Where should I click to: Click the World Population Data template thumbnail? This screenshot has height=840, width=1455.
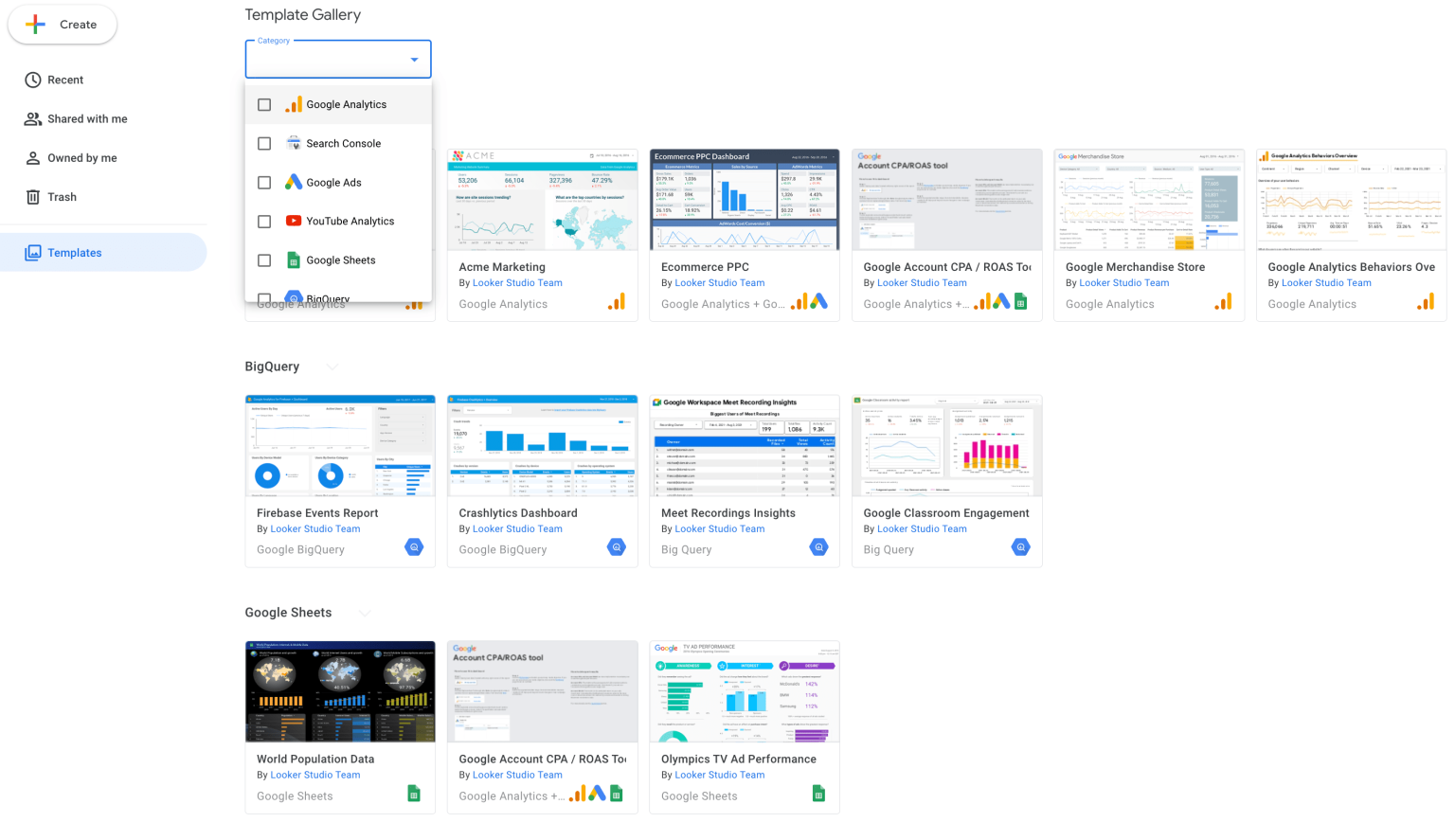tap(340, 691)
